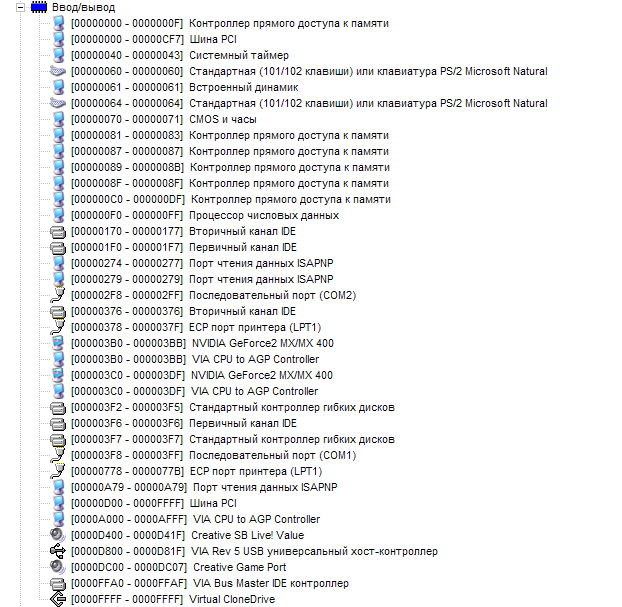Select the Virtual CloneDrive row
The height and width of the screenshot is (607, 622).
tap(173, 599)
